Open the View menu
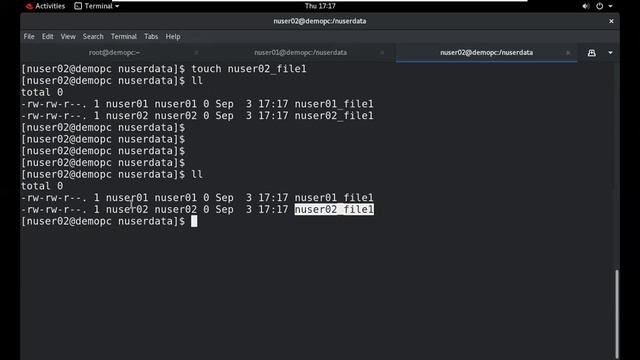Image resolution: width=640 pixels, height=360 pixels. (x=68, y=36)
